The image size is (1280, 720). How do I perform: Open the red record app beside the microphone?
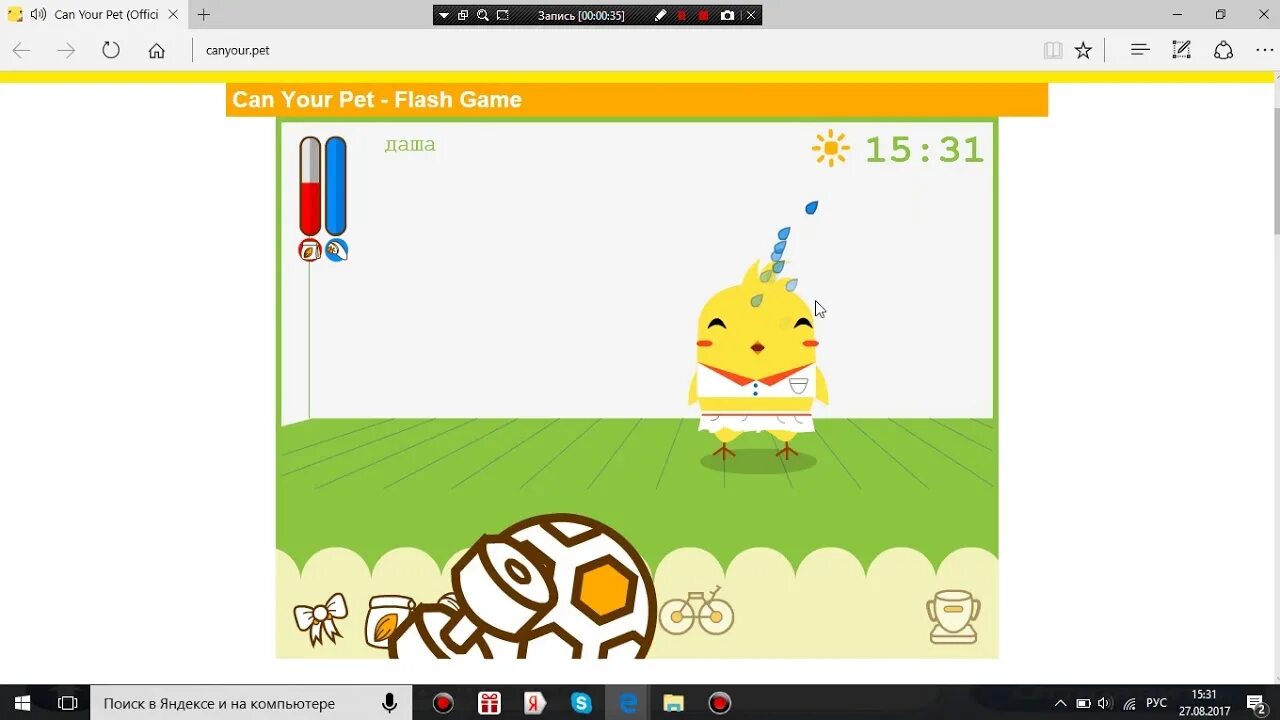(x=443, y=703)
